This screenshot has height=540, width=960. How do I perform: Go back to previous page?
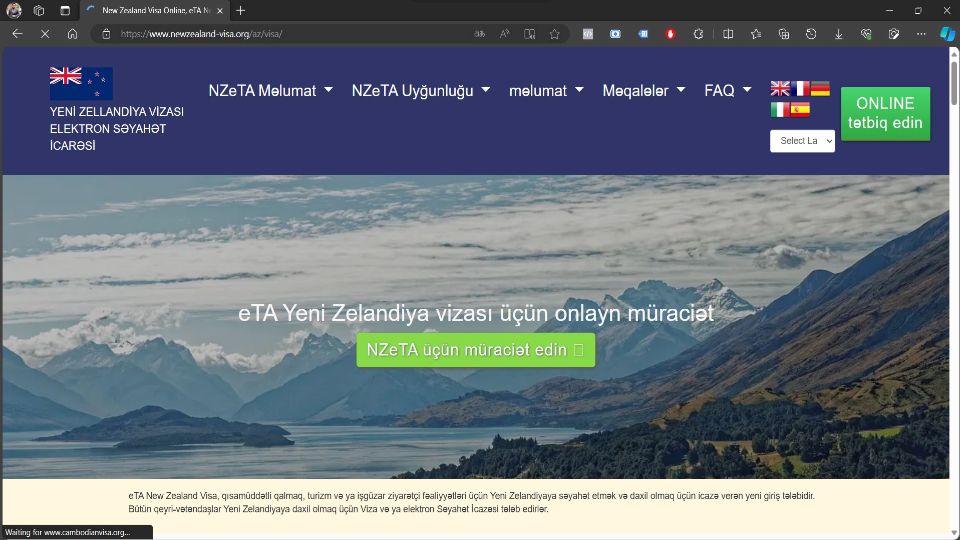[17, 34]
